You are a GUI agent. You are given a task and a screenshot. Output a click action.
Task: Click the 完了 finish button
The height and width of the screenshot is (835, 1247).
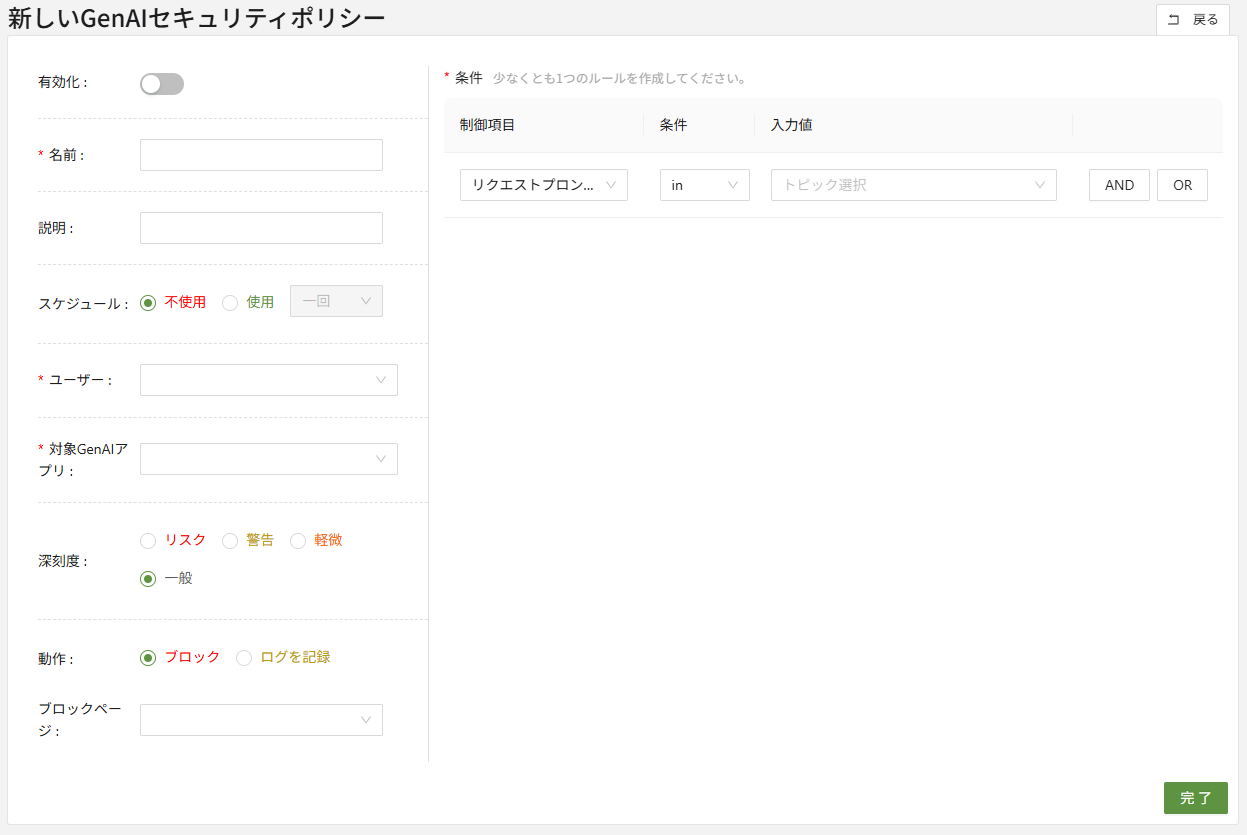(1195, 798)
